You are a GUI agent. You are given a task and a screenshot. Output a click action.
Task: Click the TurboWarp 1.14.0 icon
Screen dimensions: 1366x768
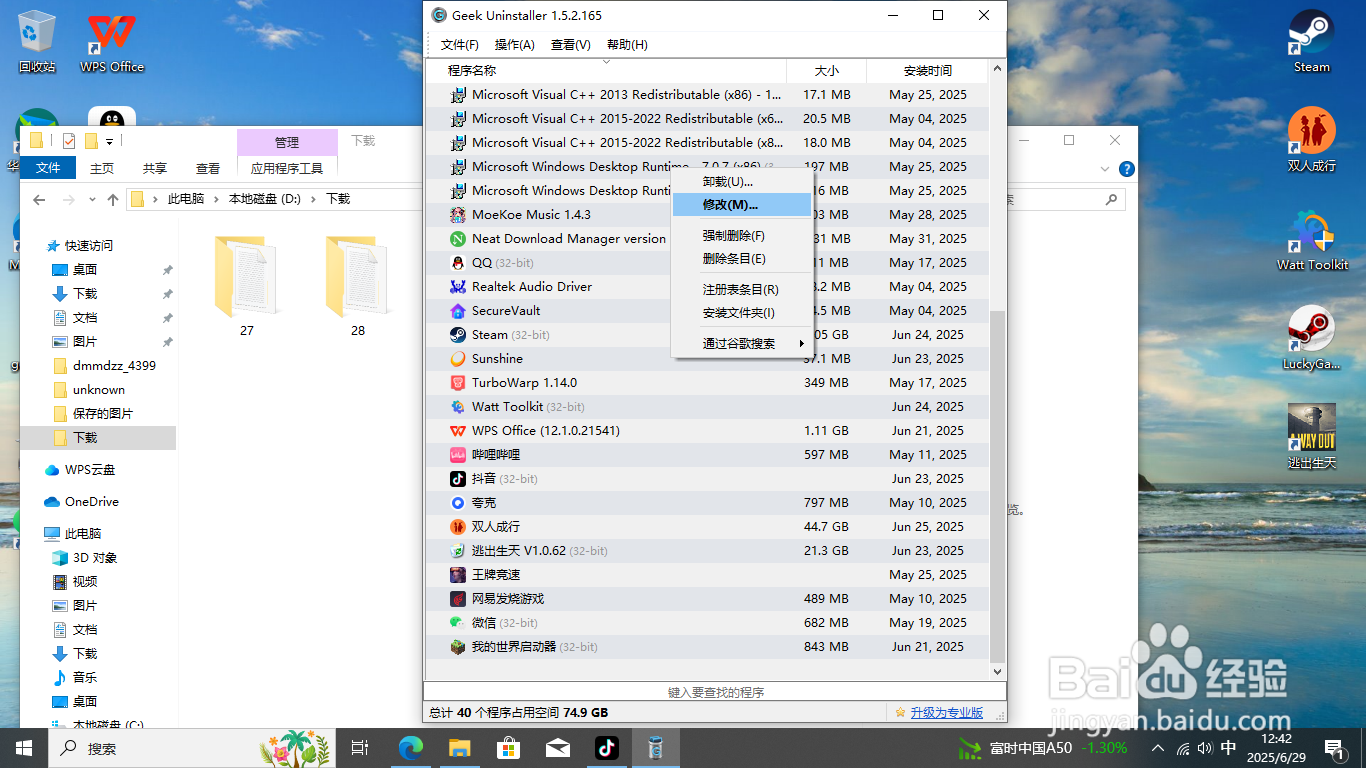pyautogui.click(x=457, y=383)
